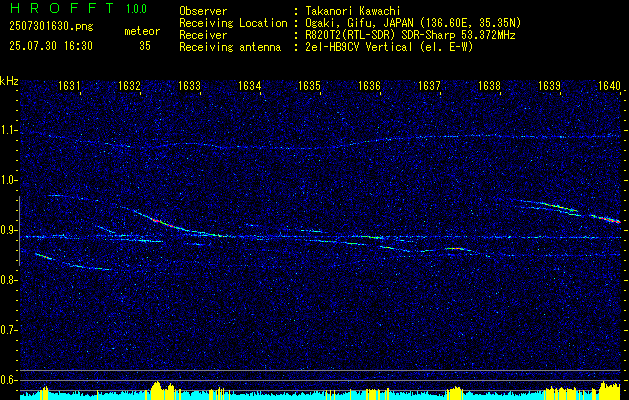The height and width of the screenshot is (400, 629).
Task: Click the gray vertical range bar beside the 0.9 label
Action: point(19,231)
